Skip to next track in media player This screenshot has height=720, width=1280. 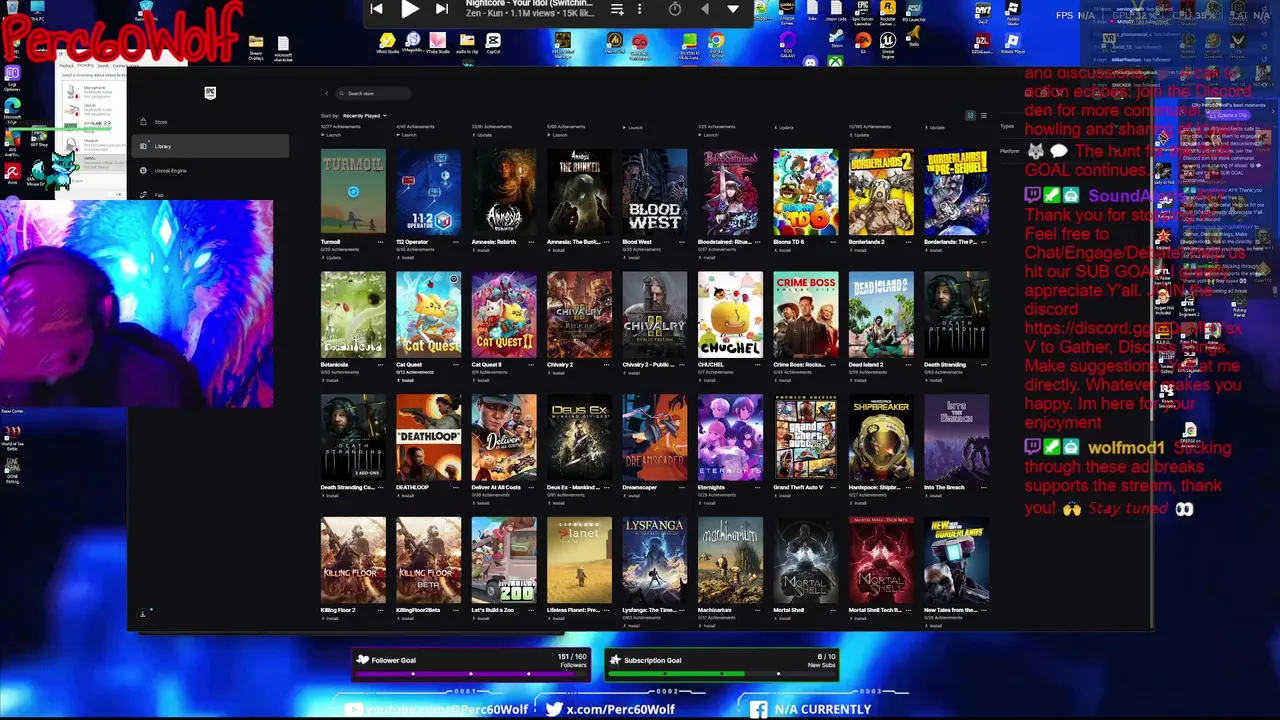[442, 9]
